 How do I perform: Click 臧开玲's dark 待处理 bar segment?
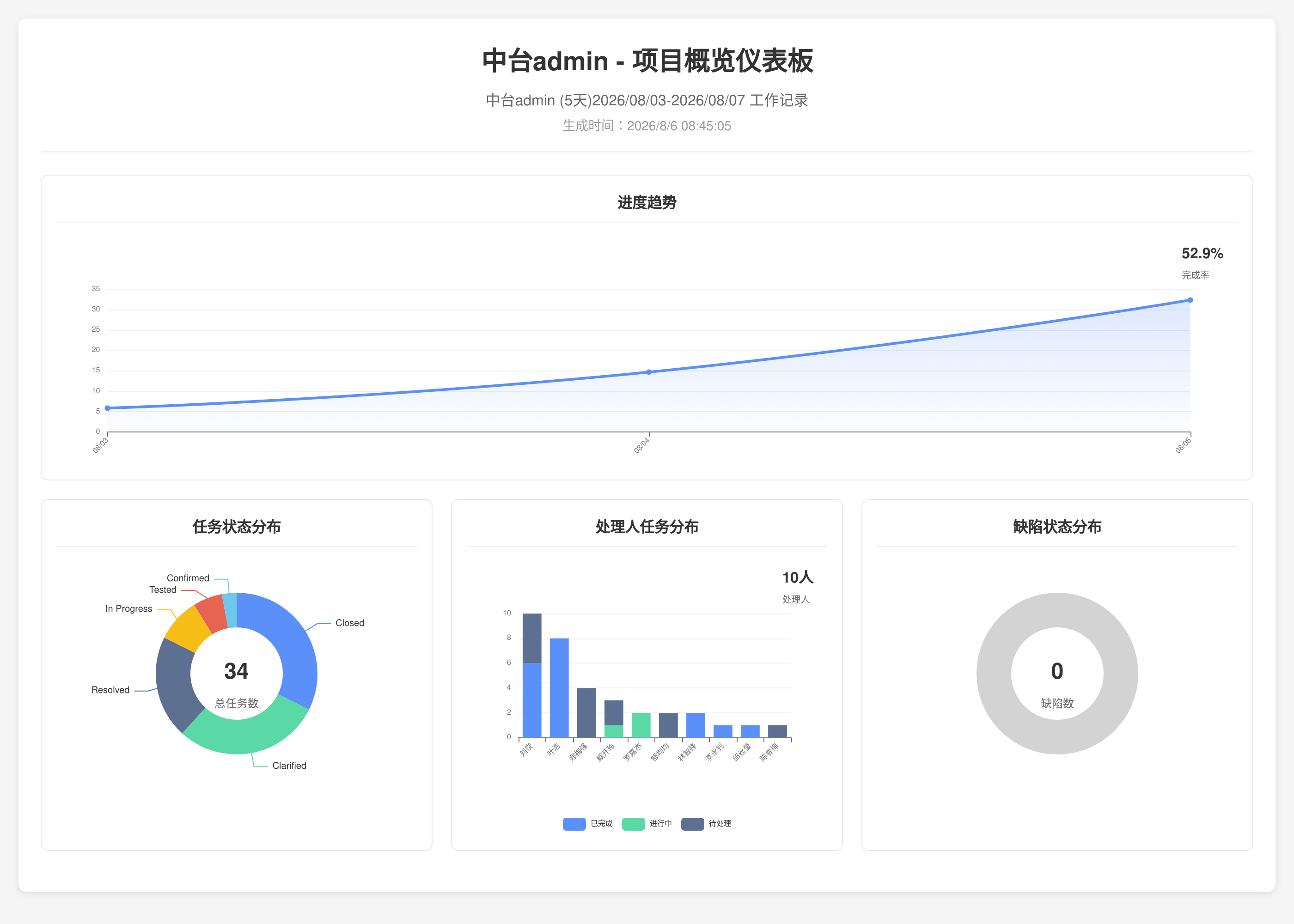[614, 713]
